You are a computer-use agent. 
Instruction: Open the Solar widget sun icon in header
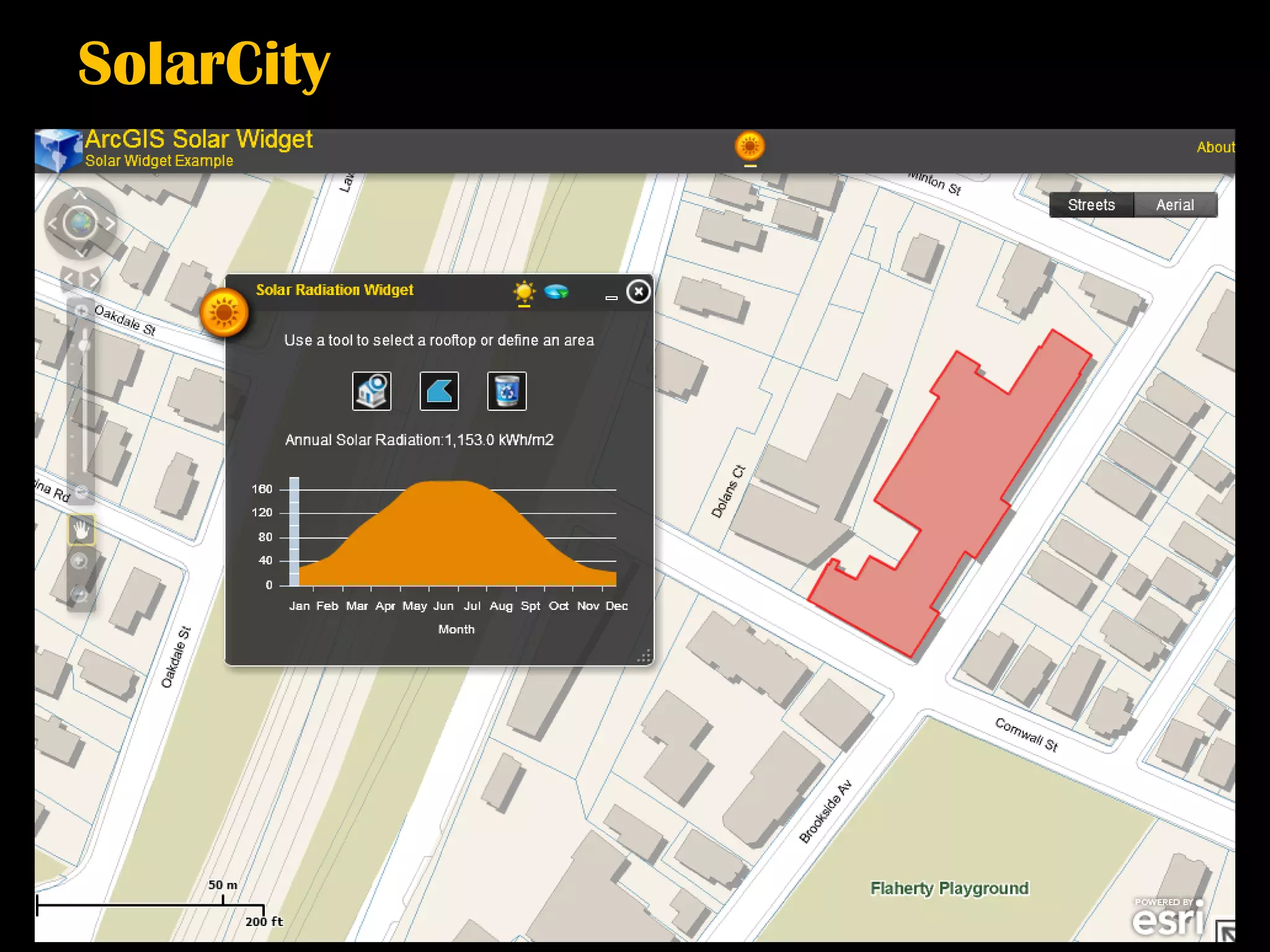750,146
